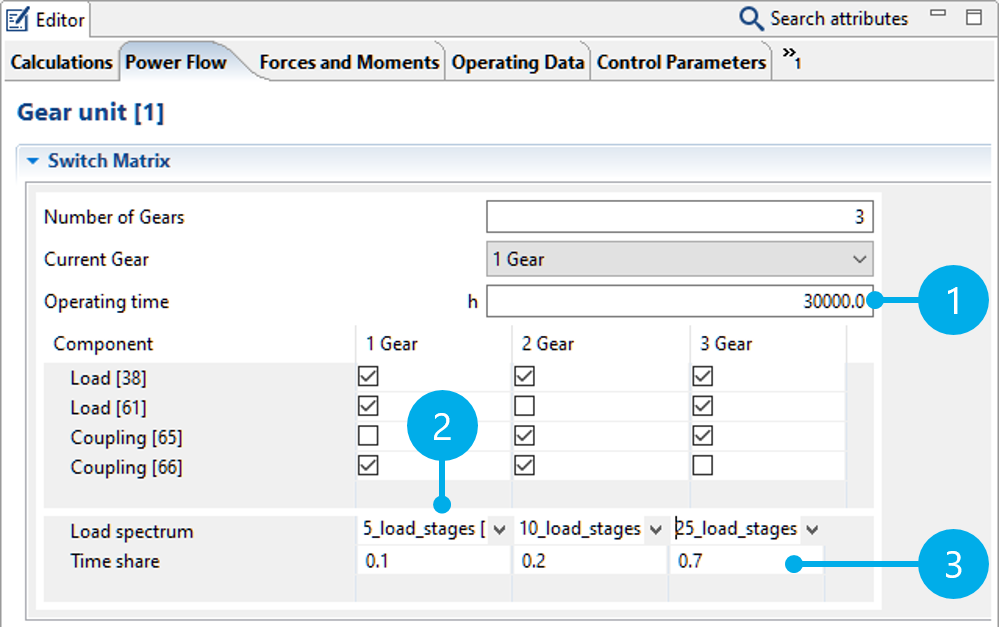Click blue callout marker number 2
Screen dimensions: 999x627
(x=442, y=427)
